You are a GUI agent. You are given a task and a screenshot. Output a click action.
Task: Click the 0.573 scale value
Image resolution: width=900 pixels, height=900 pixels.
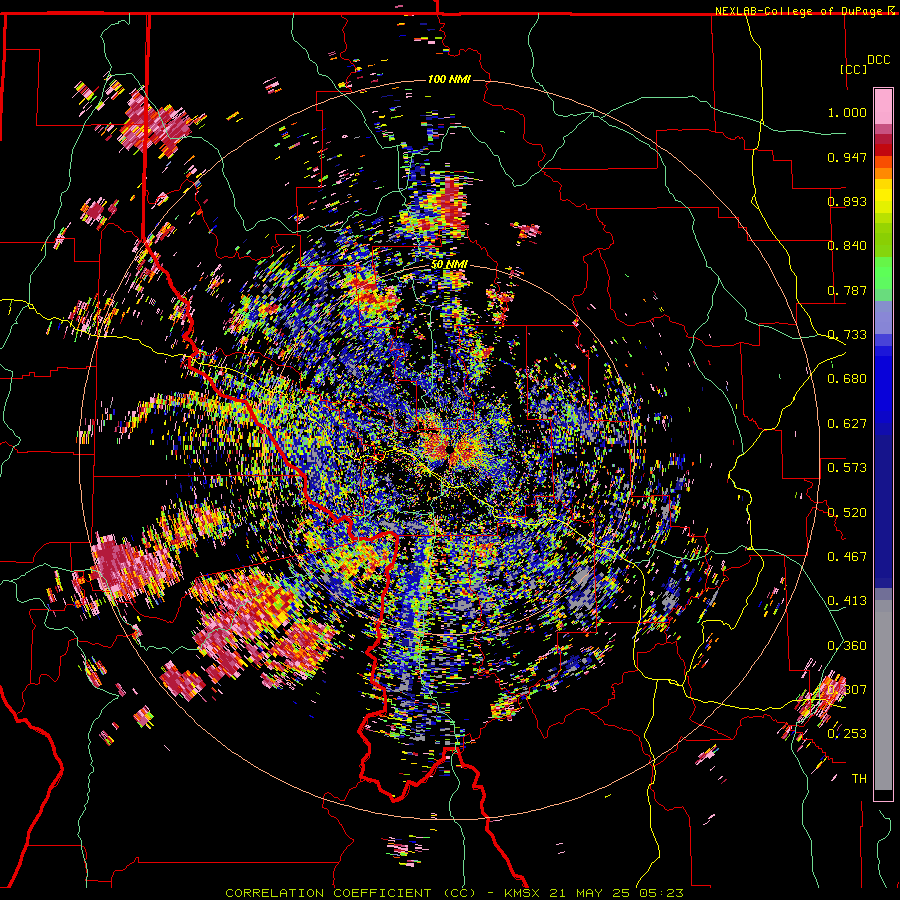(x=847, y=468)
